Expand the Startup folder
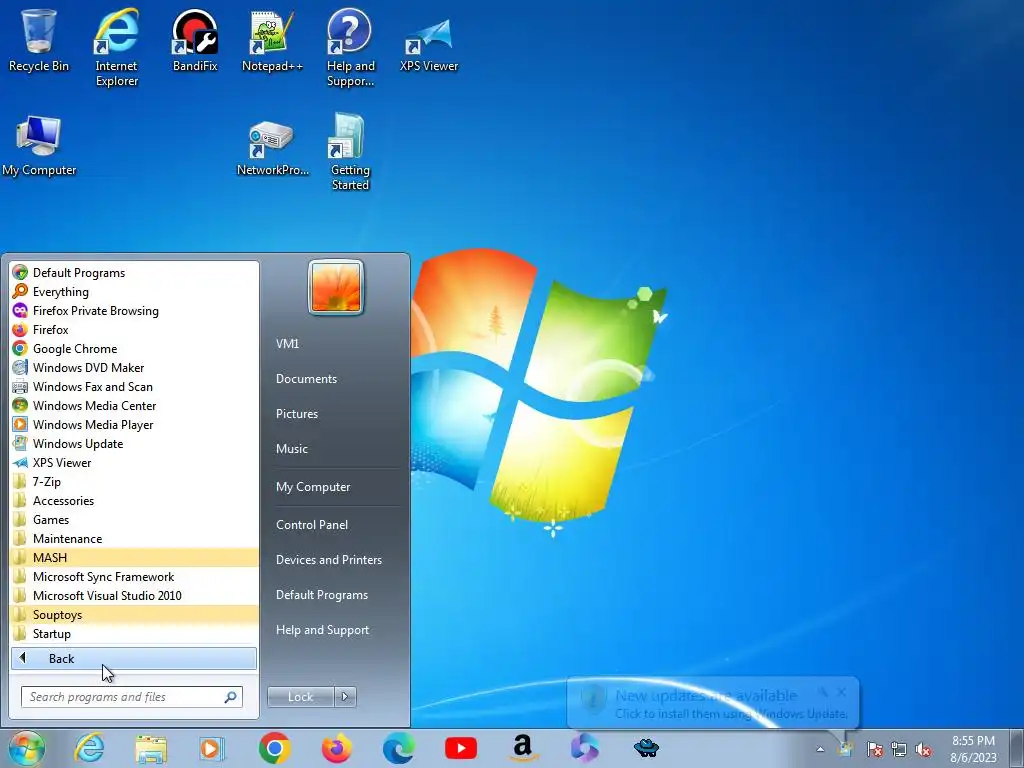This screenshot has width=1024, height=768. click(x=135, y=633)
